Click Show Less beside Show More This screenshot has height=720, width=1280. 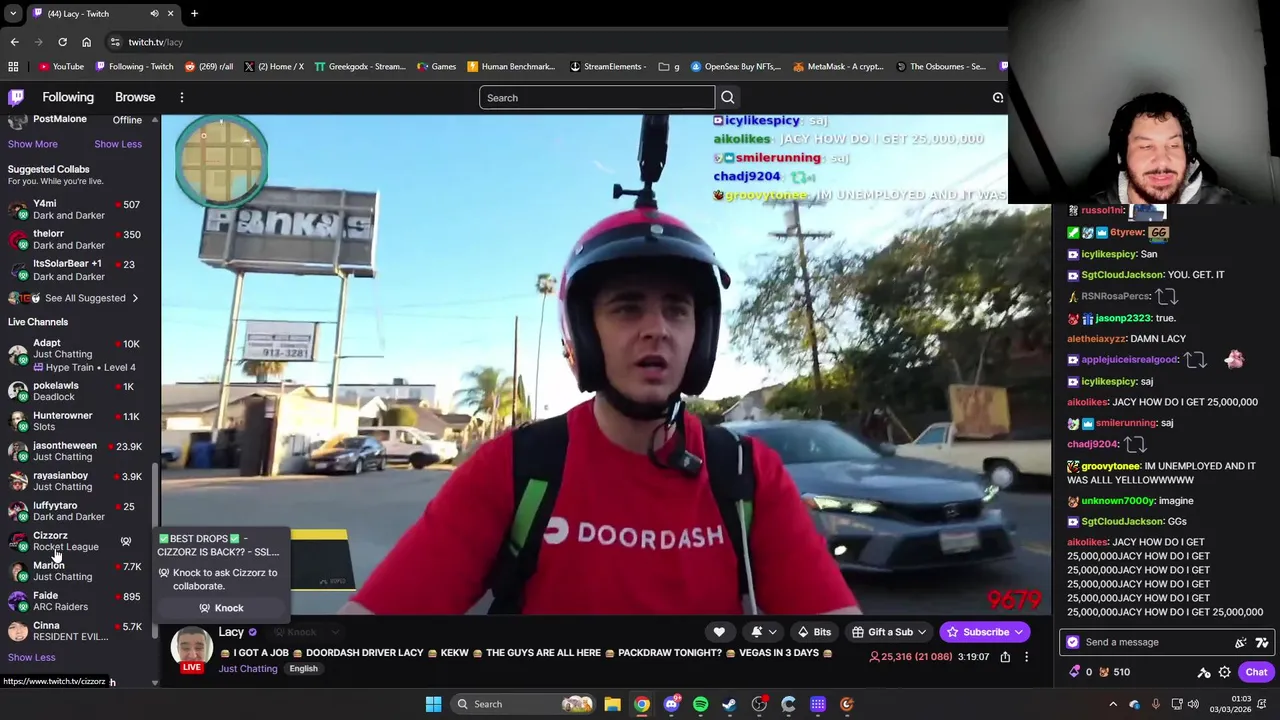tap(118, 144)
